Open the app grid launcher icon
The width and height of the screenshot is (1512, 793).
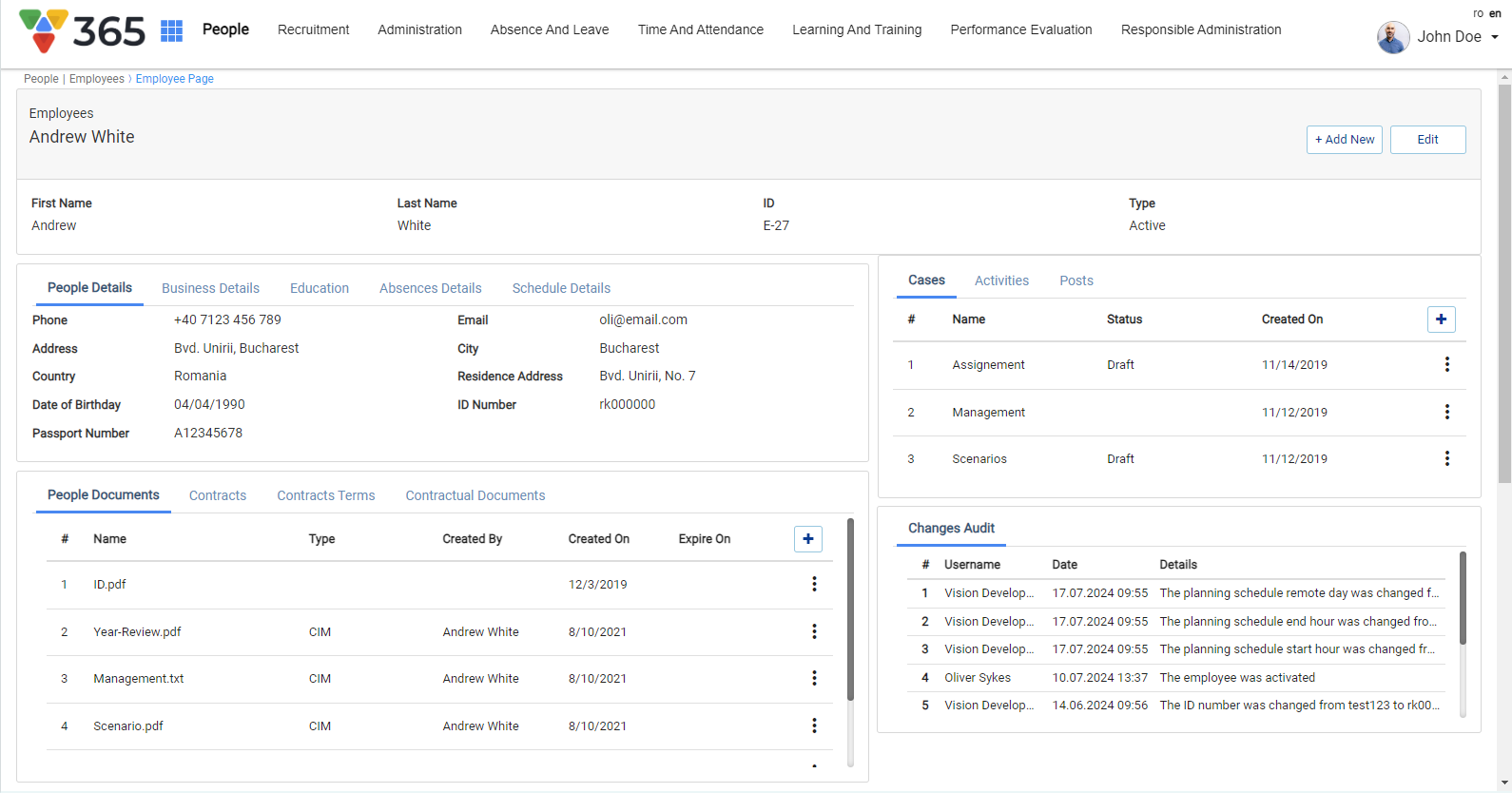click(171, 30)
